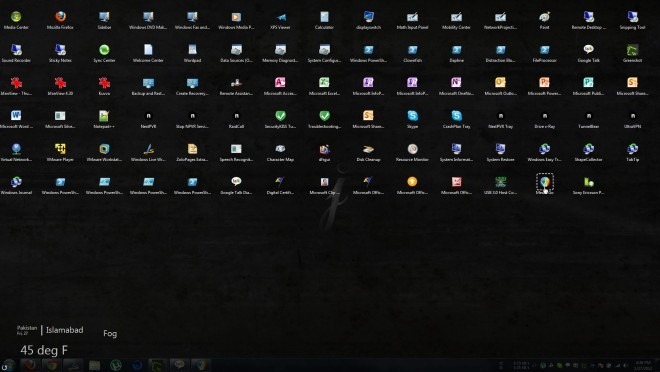This screenshot has height=372, width=660.
Task: Select the Resource Monitor icon
Action: pyautogui.click(x=412, y=152)
